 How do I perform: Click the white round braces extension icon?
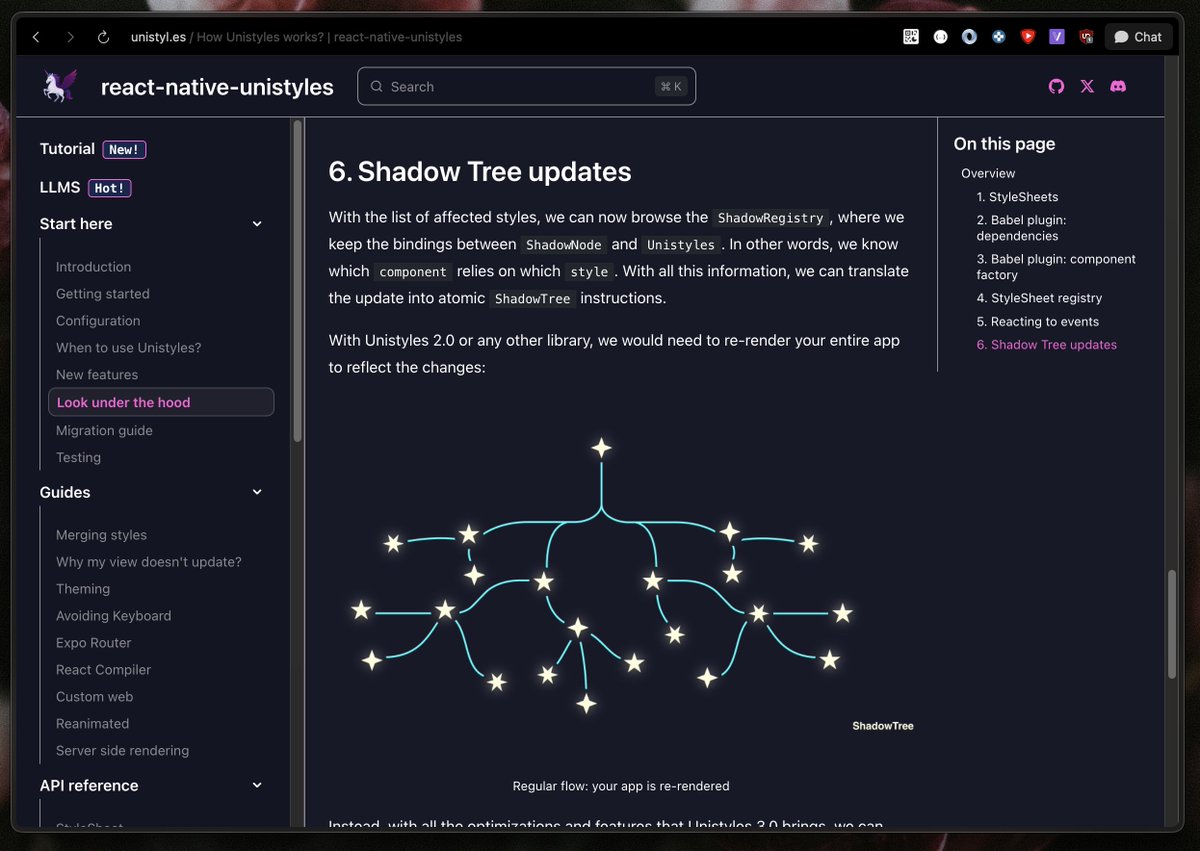tap(940, 37)
